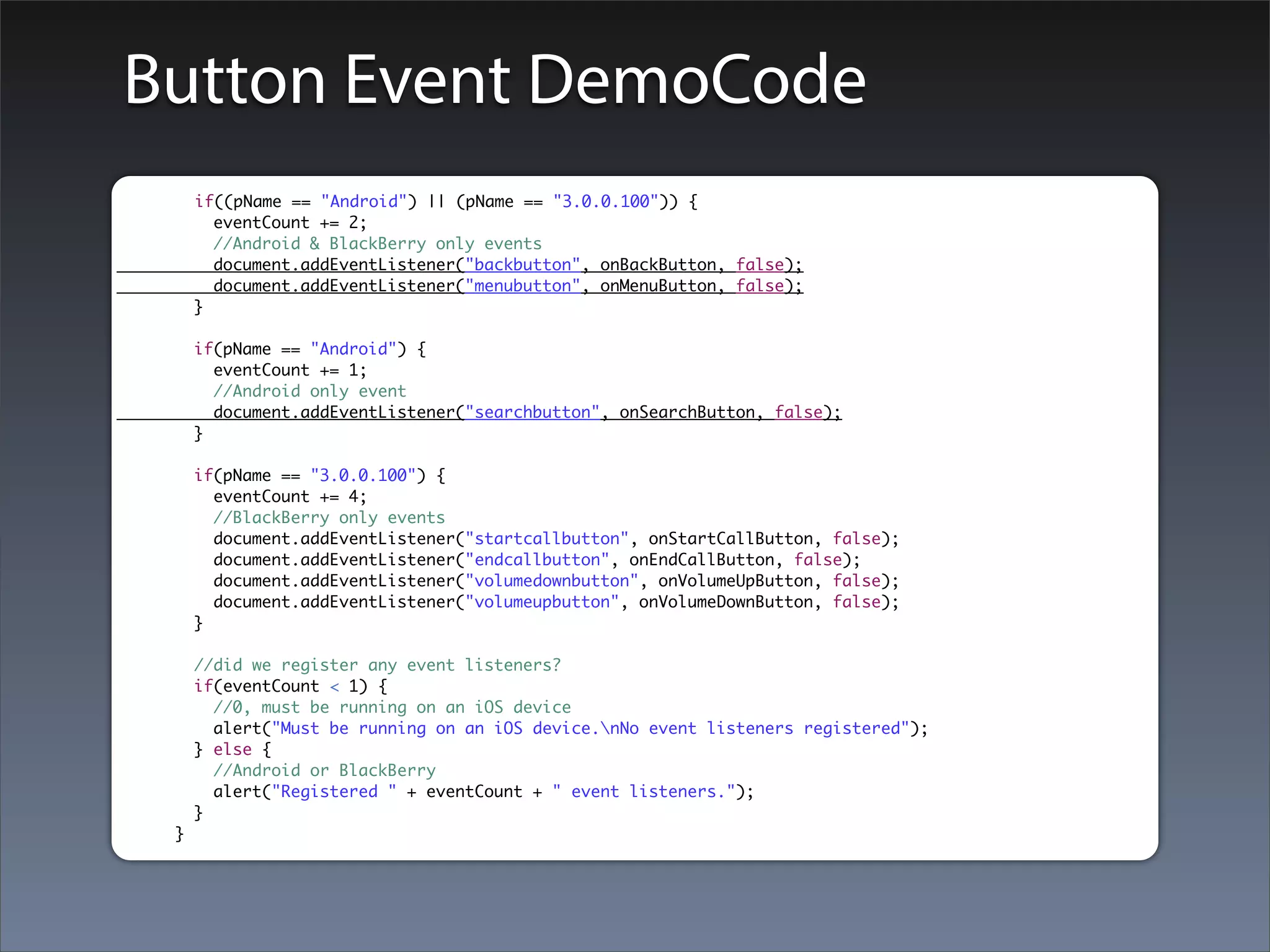This screenshot has height=952, width=1270.
Task: Click the alert "Registered " + eventCount line
Action: pyautogui.click(x=484, y=791)
